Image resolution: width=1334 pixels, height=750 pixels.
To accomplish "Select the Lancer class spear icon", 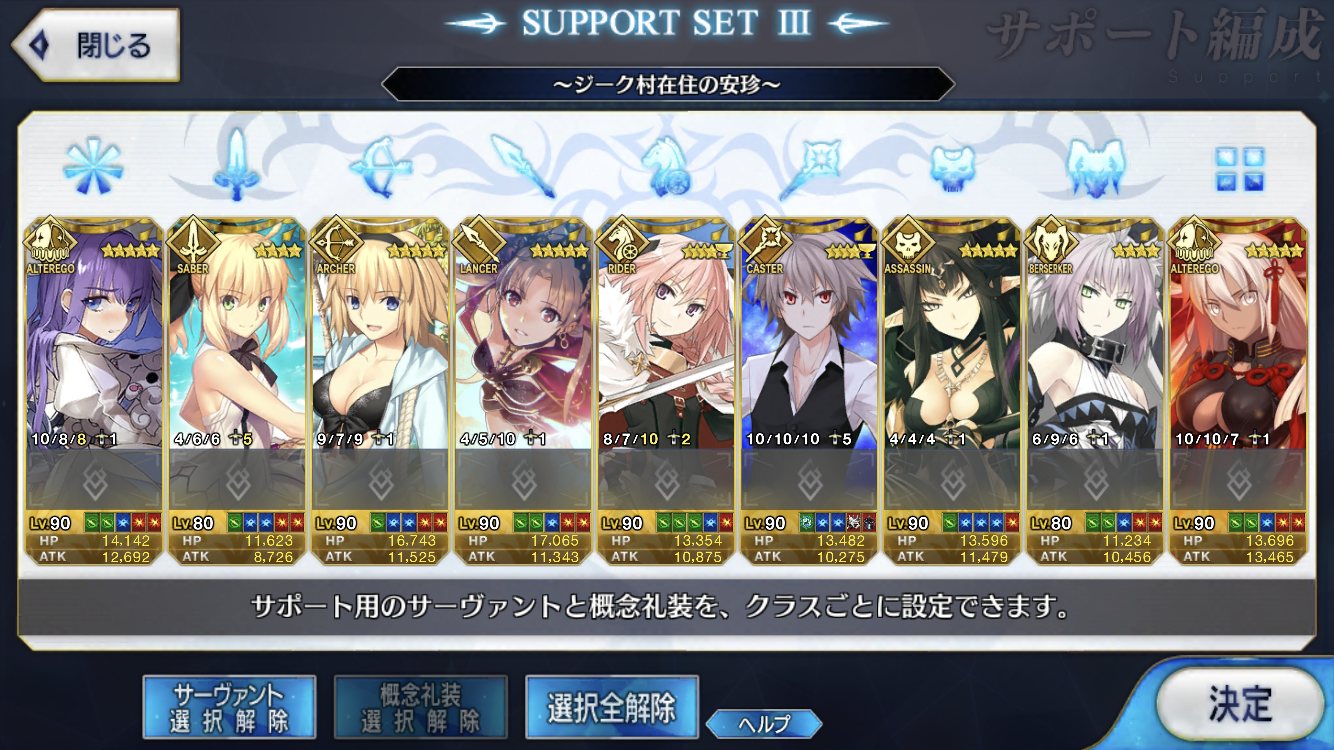I will coord(522,164).
